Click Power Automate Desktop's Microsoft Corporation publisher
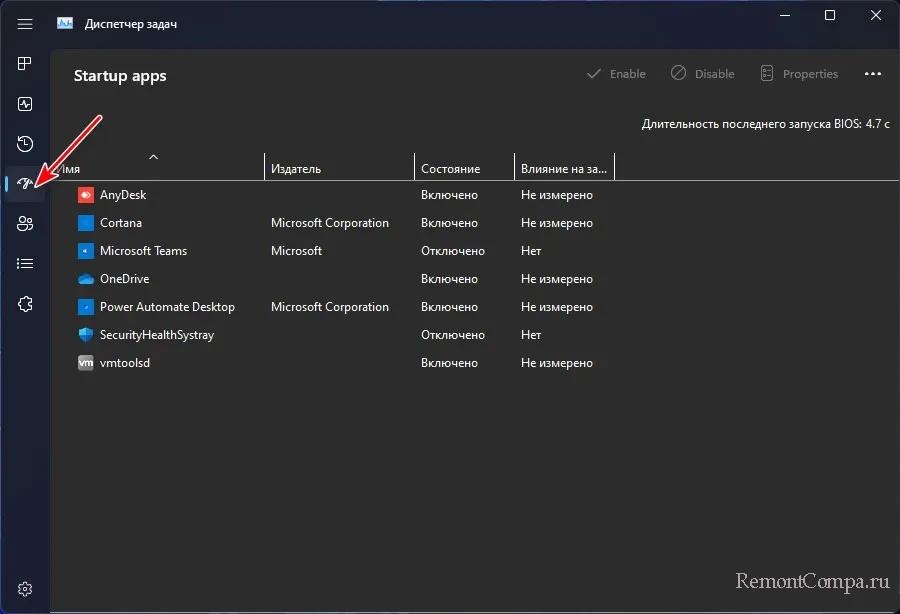Viewport: 900px width, 614px height. point(329,307)
